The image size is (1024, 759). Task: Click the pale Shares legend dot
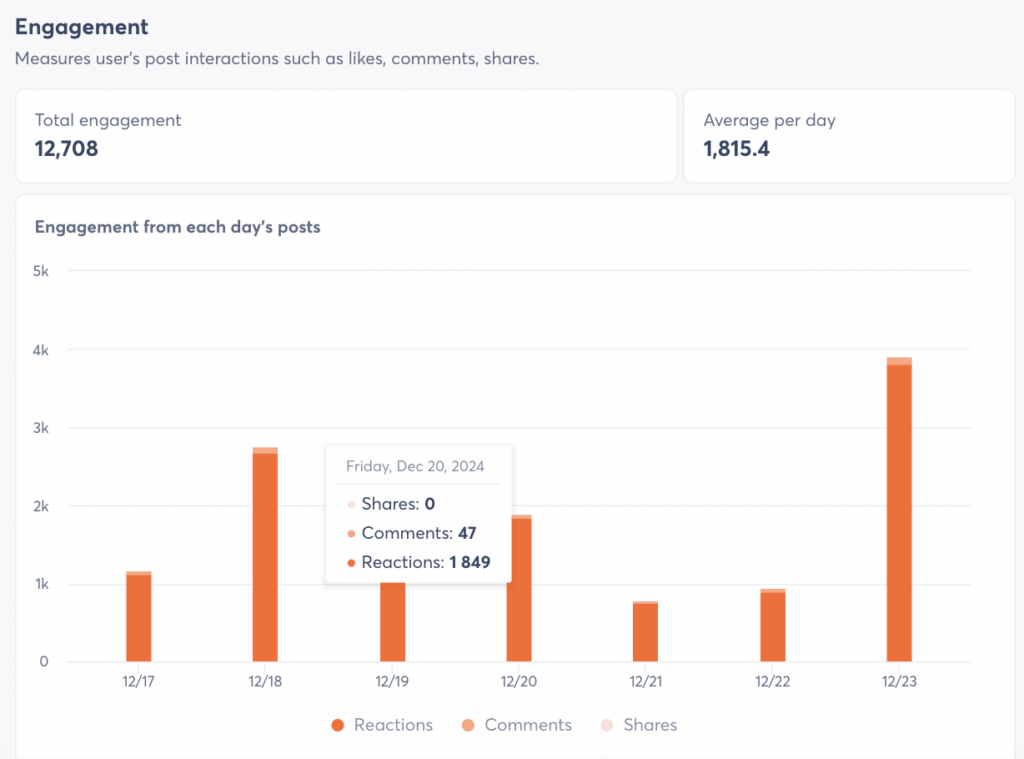[x=607, y=724]
